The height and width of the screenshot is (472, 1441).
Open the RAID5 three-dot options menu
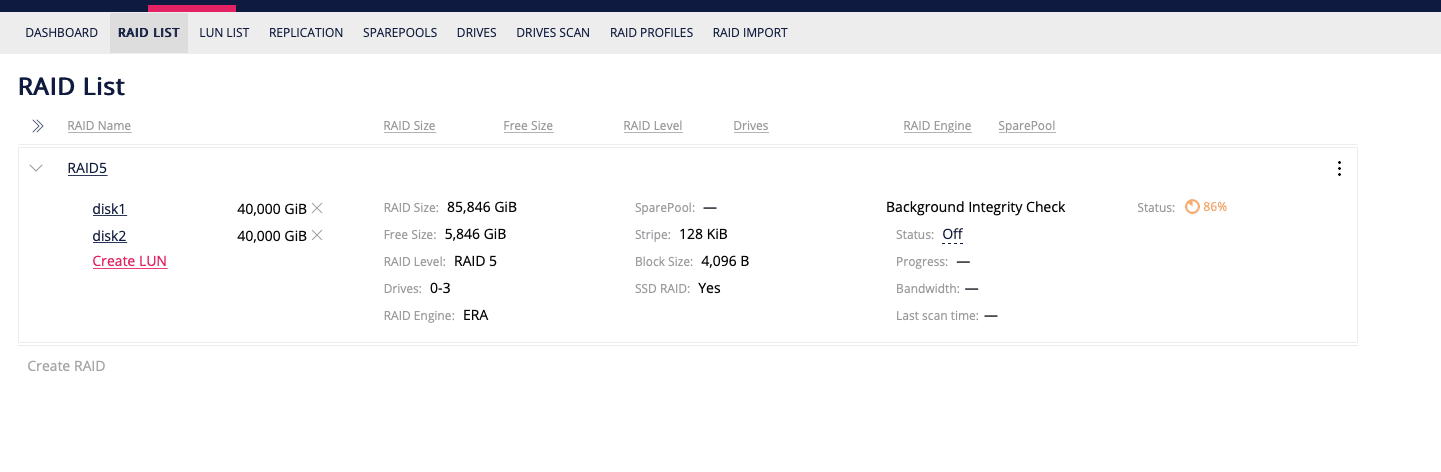[1340, 169]
